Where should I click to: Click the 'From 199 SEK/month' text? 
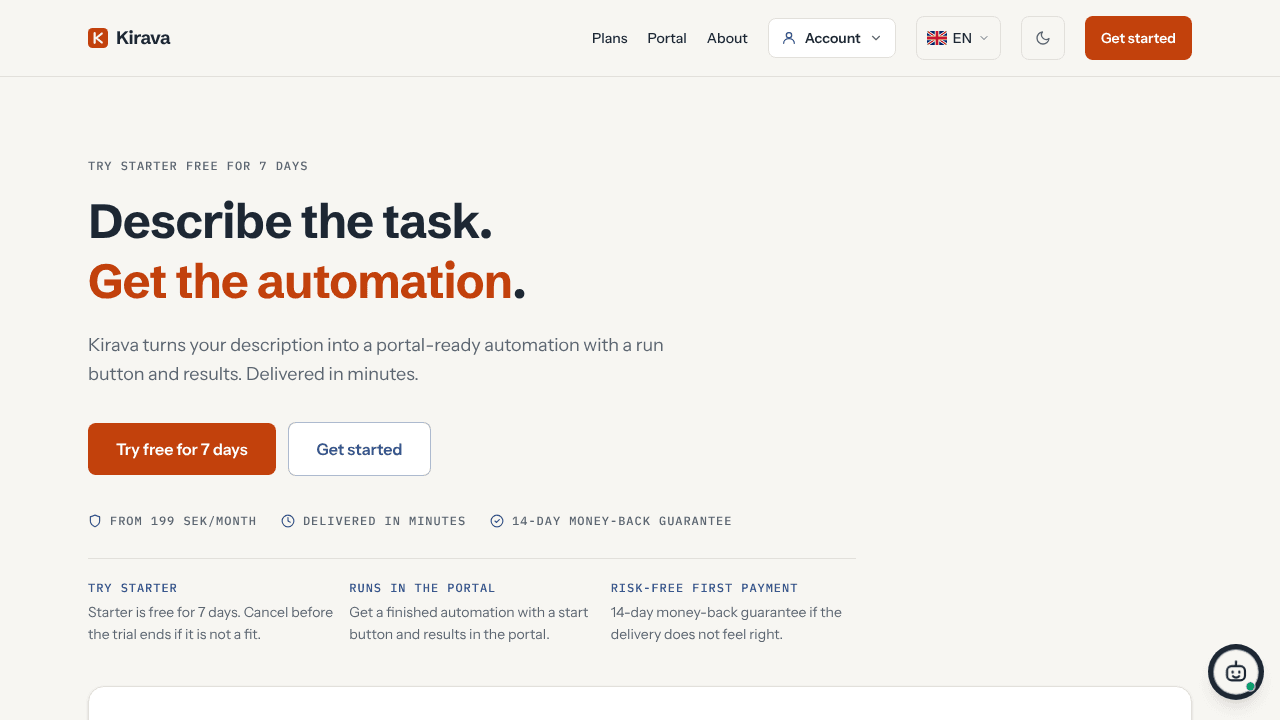click(x=183, y=521)
